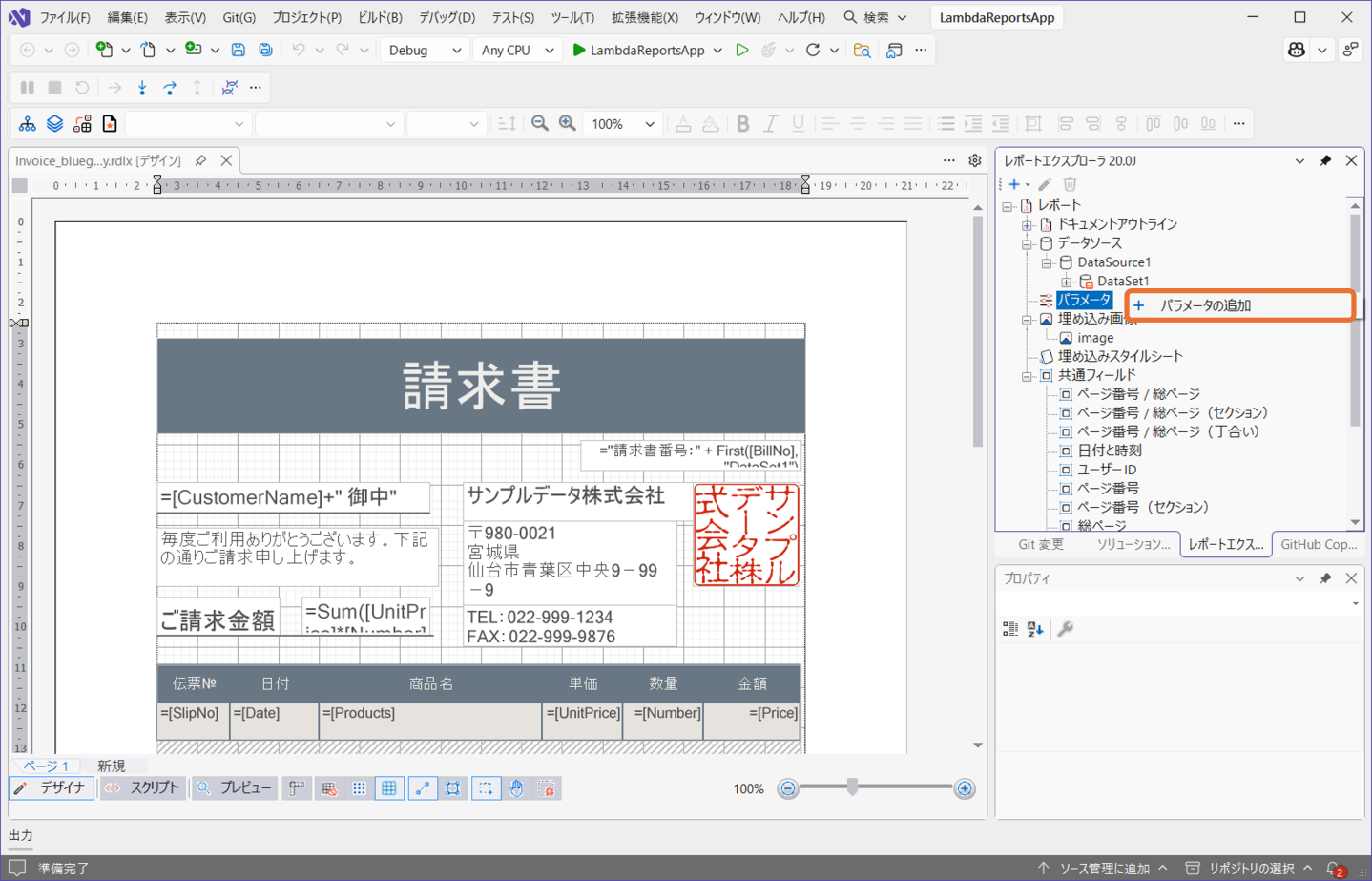The height and width of the screenshot is (881, 1372).
Task: Expand the ドキュメントアウトライン node
Action: [x=1027, y=225]
